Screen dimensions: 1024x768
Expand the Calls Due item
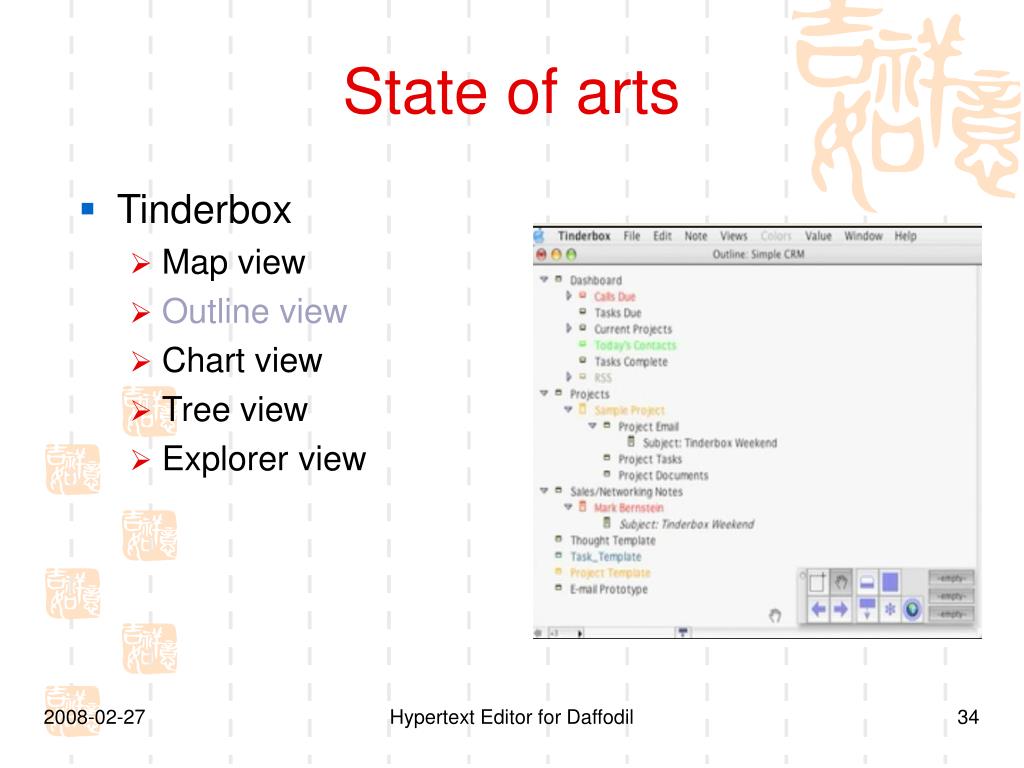(569, 296)
